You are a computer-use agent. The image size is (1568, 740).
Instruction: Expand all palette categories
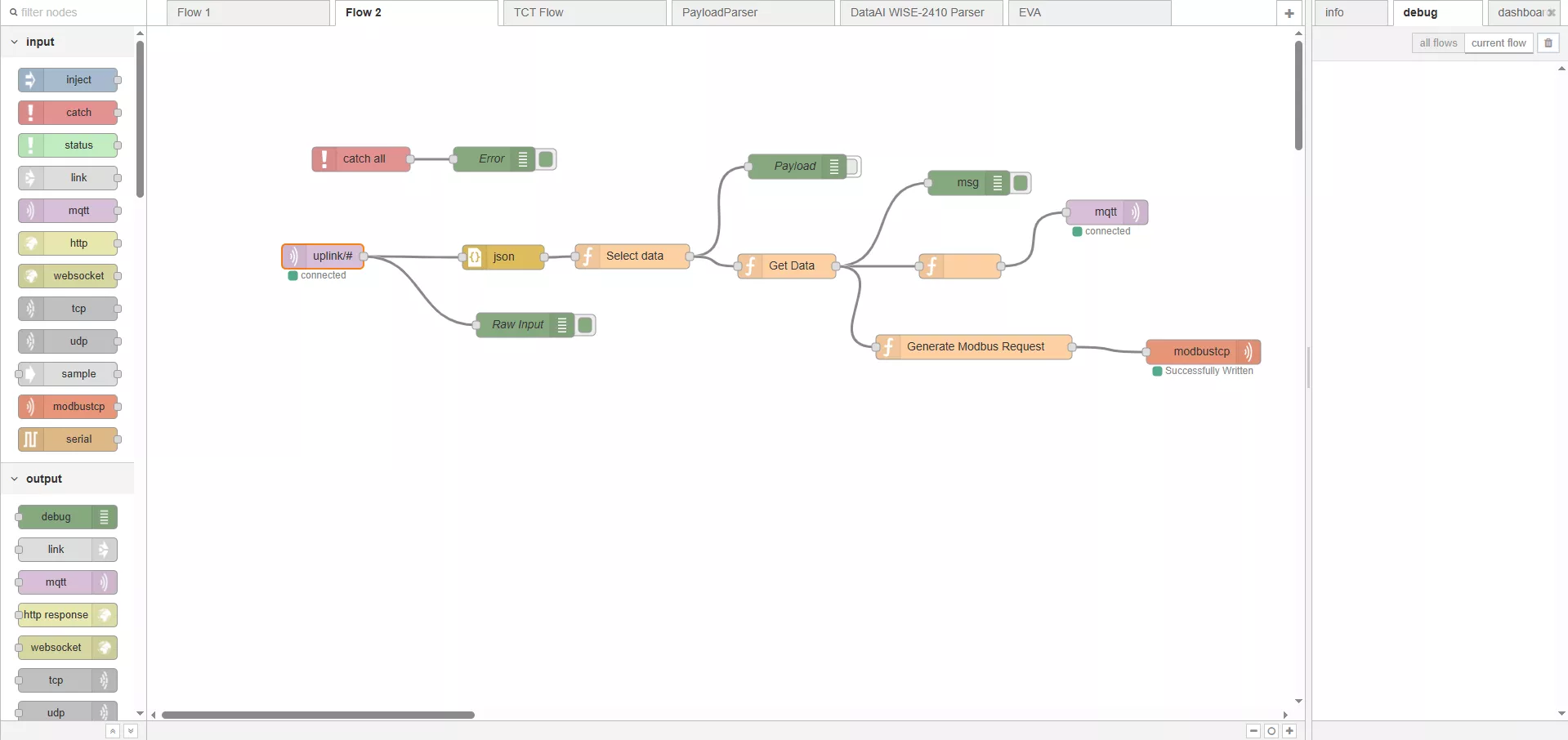(x=131, y=731)
